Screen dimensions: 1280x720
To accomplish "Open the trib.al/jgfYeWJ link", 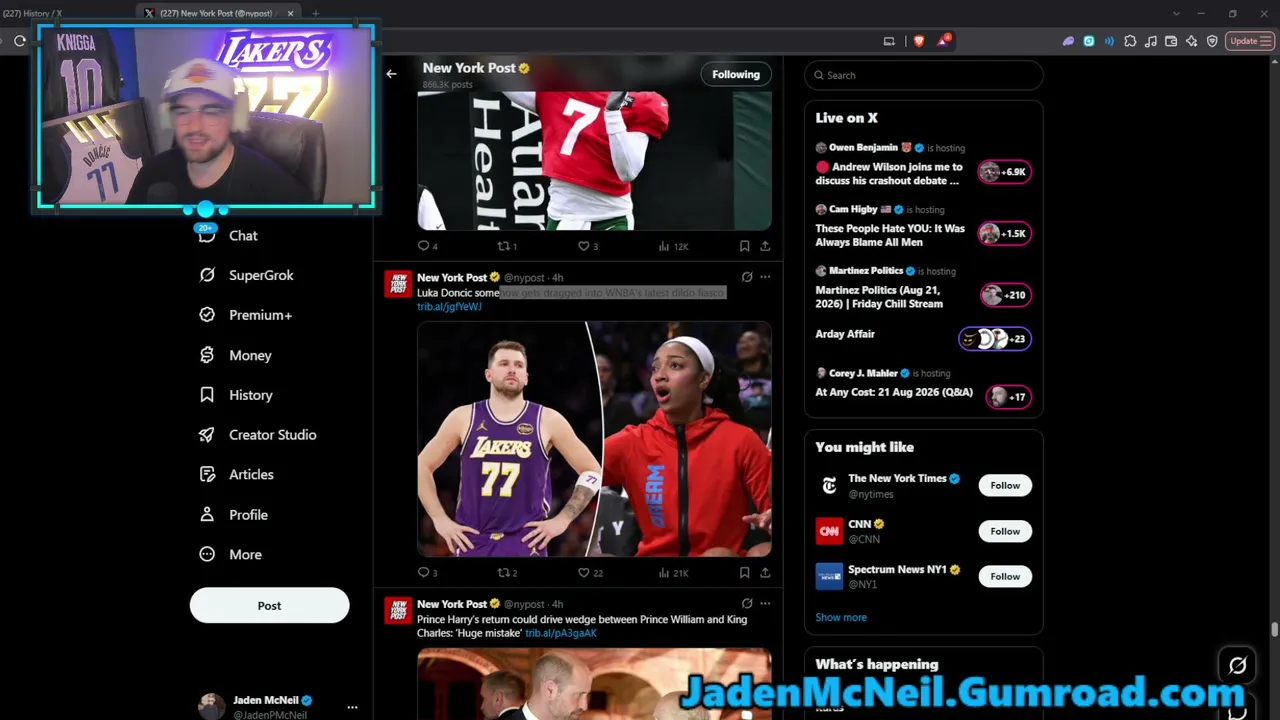I will (x=449, y=307).
